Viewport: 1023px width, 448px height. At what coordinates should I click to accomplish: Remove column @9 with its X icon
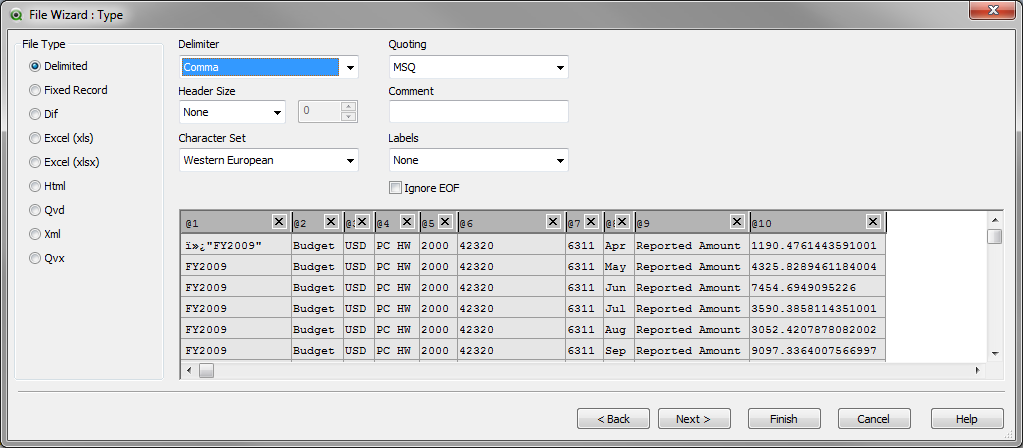tap(737, 222)
